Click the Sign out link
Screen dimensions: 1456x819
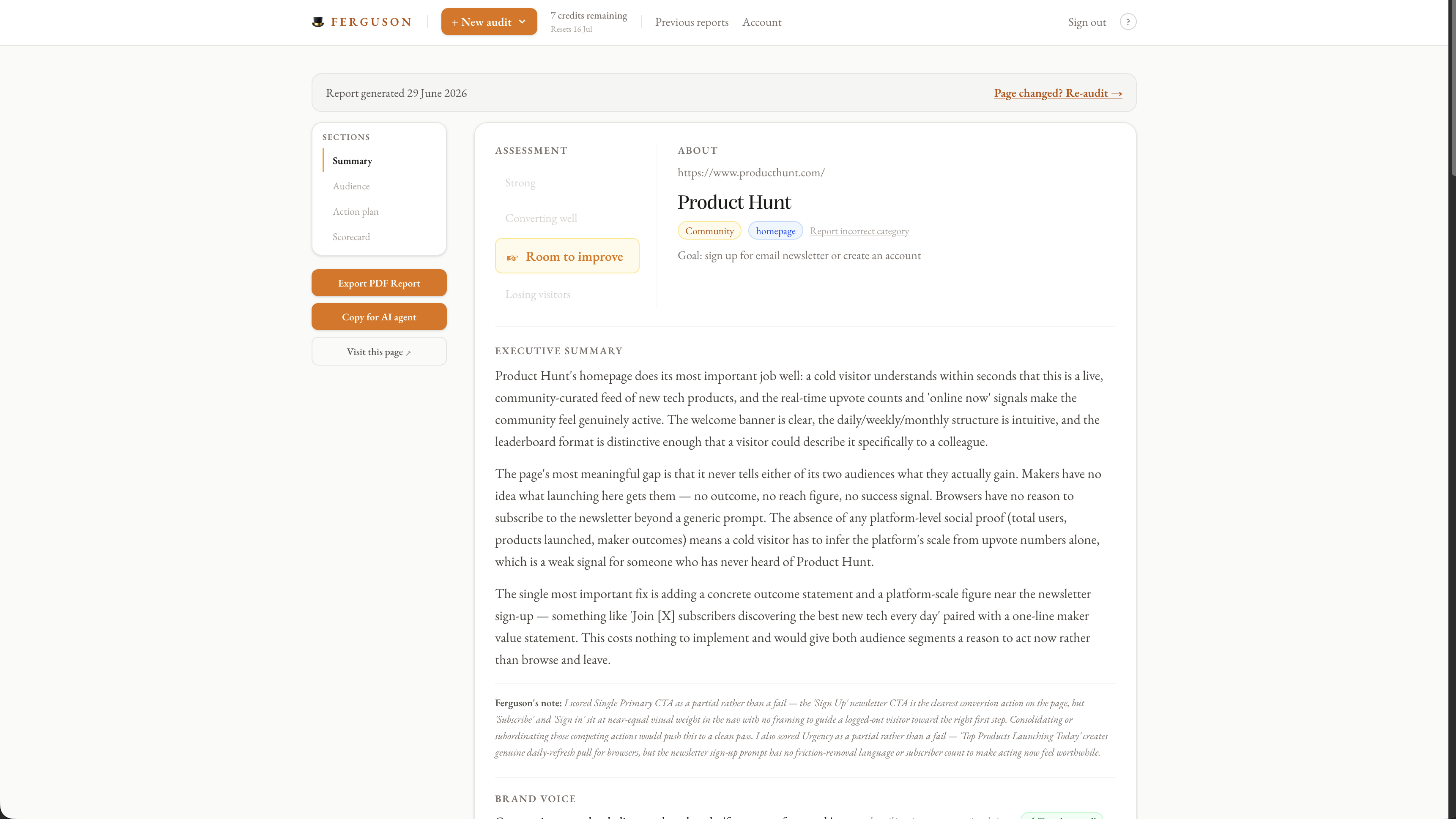[1087, 22]
